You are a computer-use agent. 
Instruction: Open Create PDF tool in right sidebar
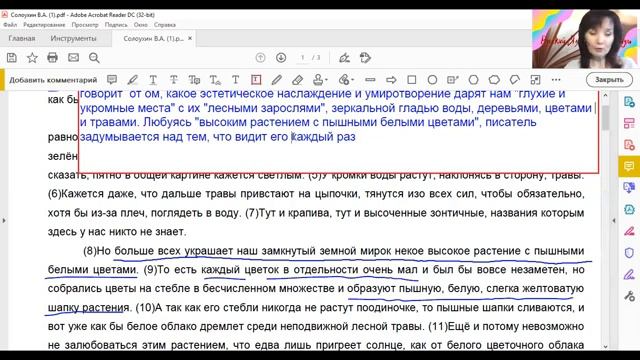629,145
